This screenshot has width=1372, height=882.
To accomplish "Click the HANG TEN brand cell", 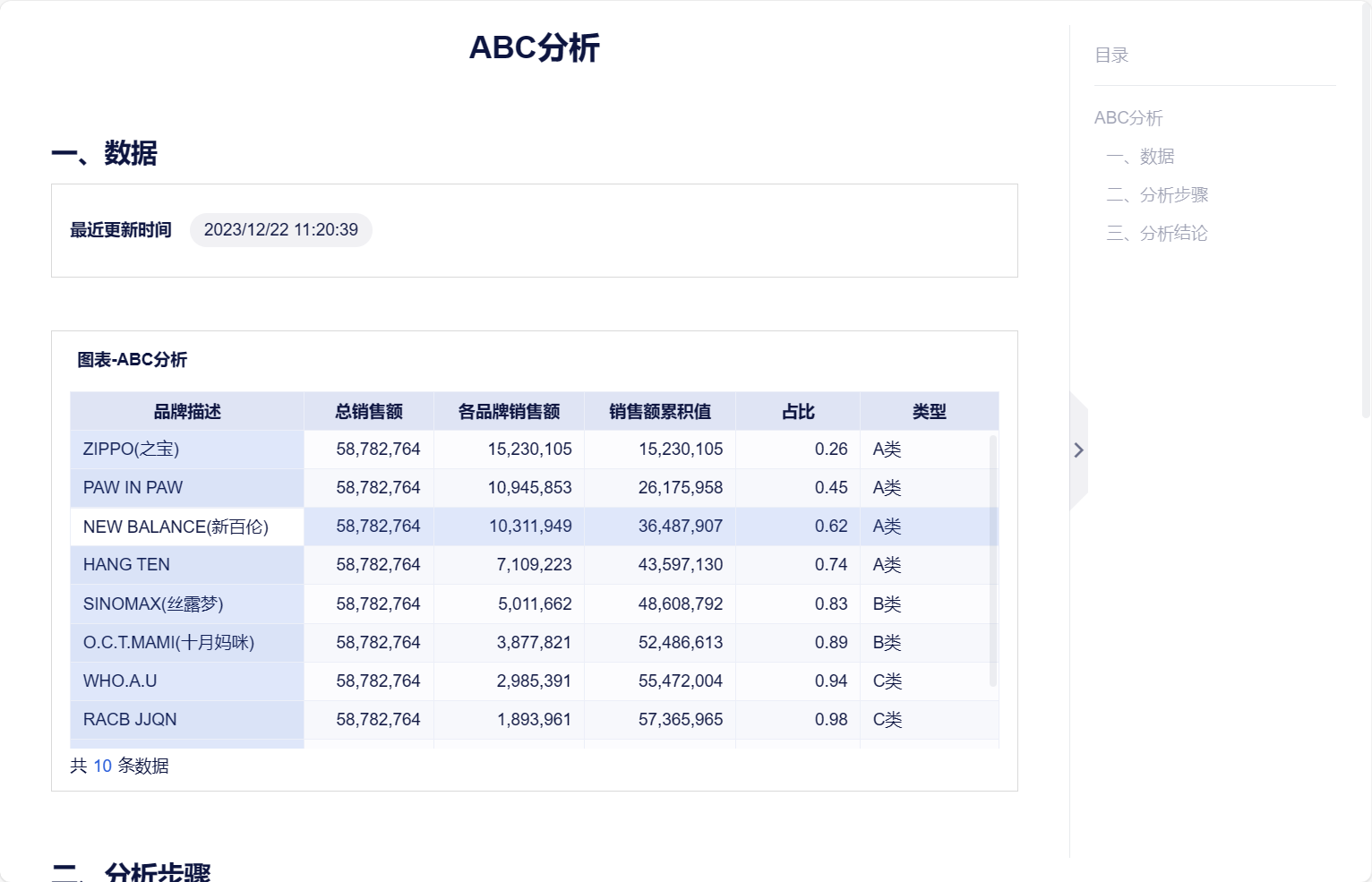I will [126, 565].
